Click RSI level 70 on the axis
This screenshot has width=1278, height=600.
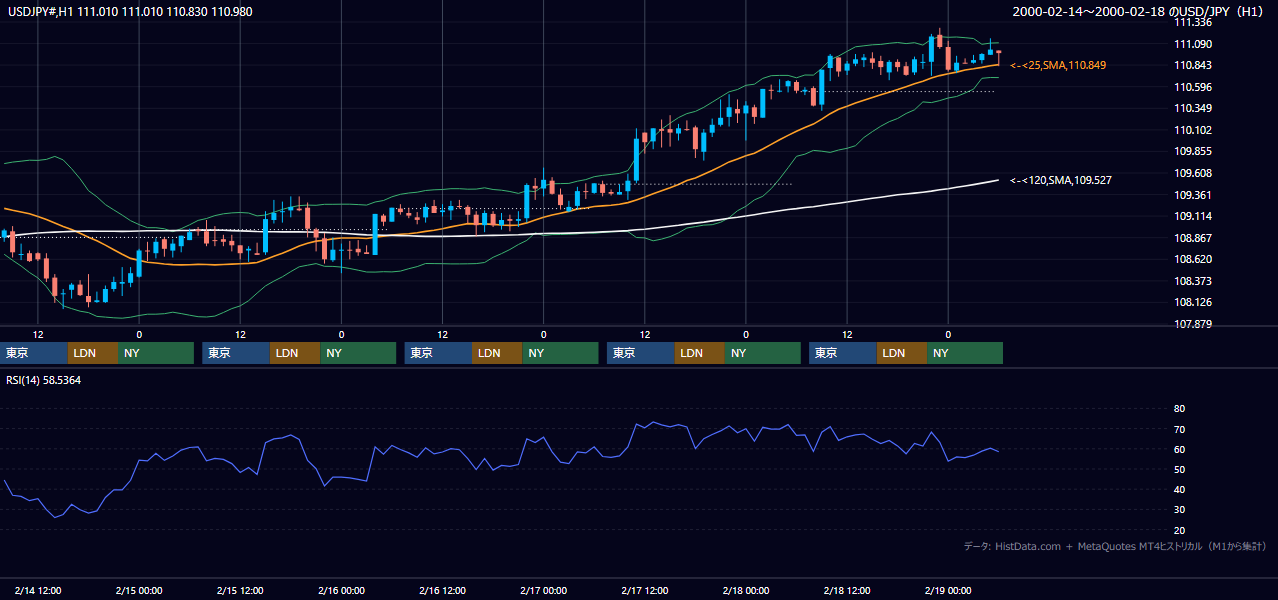point(1179,429)
